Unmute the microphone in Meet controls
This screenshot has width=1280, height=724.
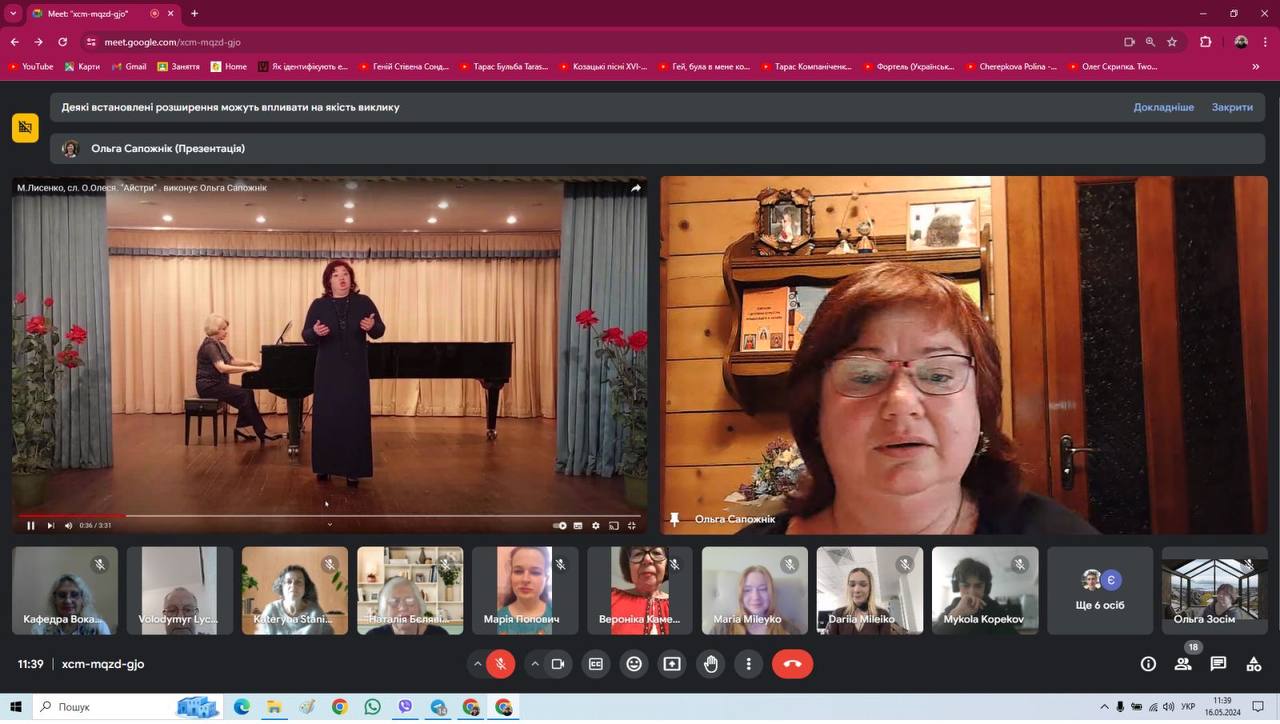(501, 664)
